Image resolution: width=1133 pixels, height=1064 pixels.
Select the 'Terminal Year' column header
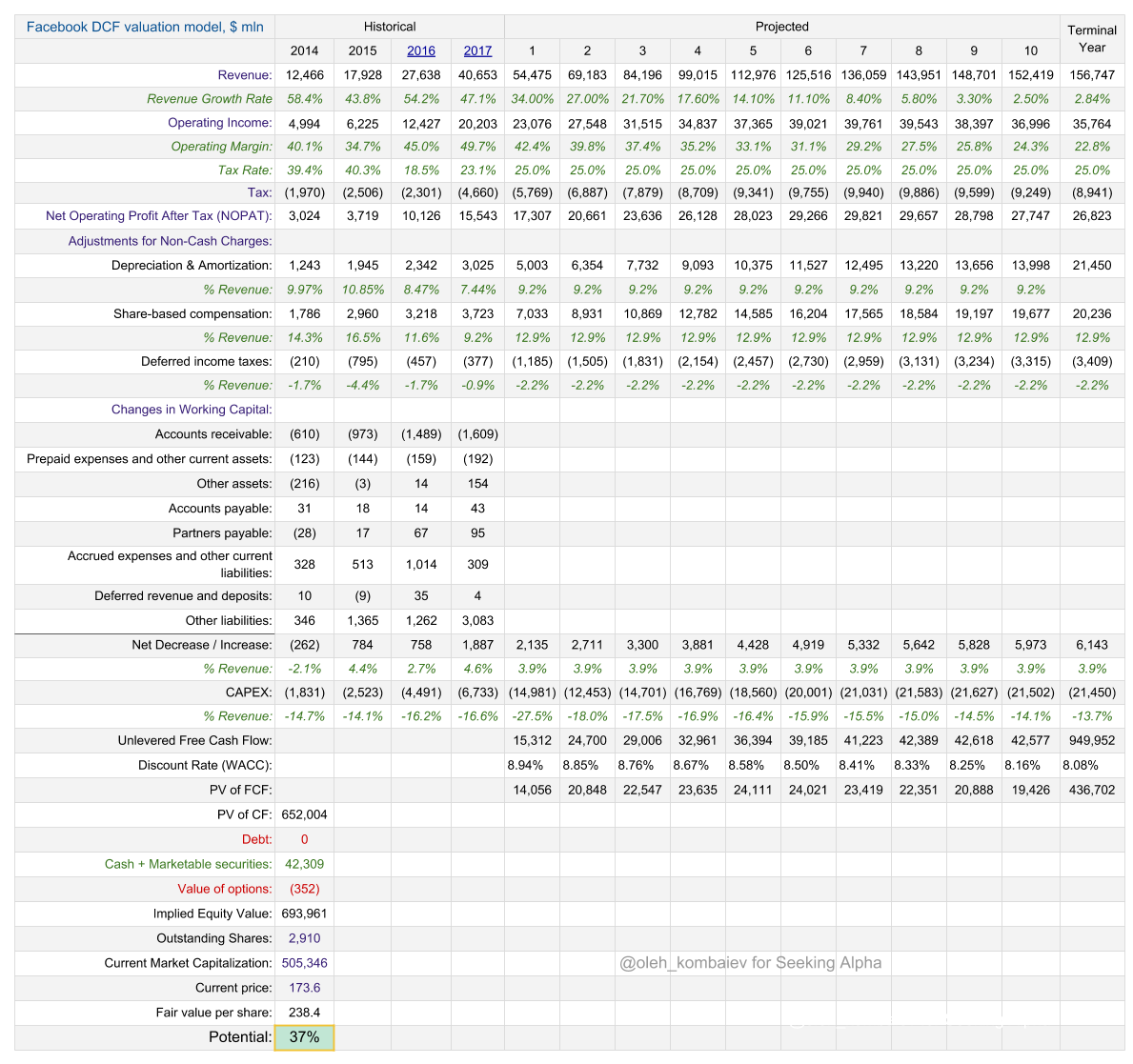coord(1092,38)
